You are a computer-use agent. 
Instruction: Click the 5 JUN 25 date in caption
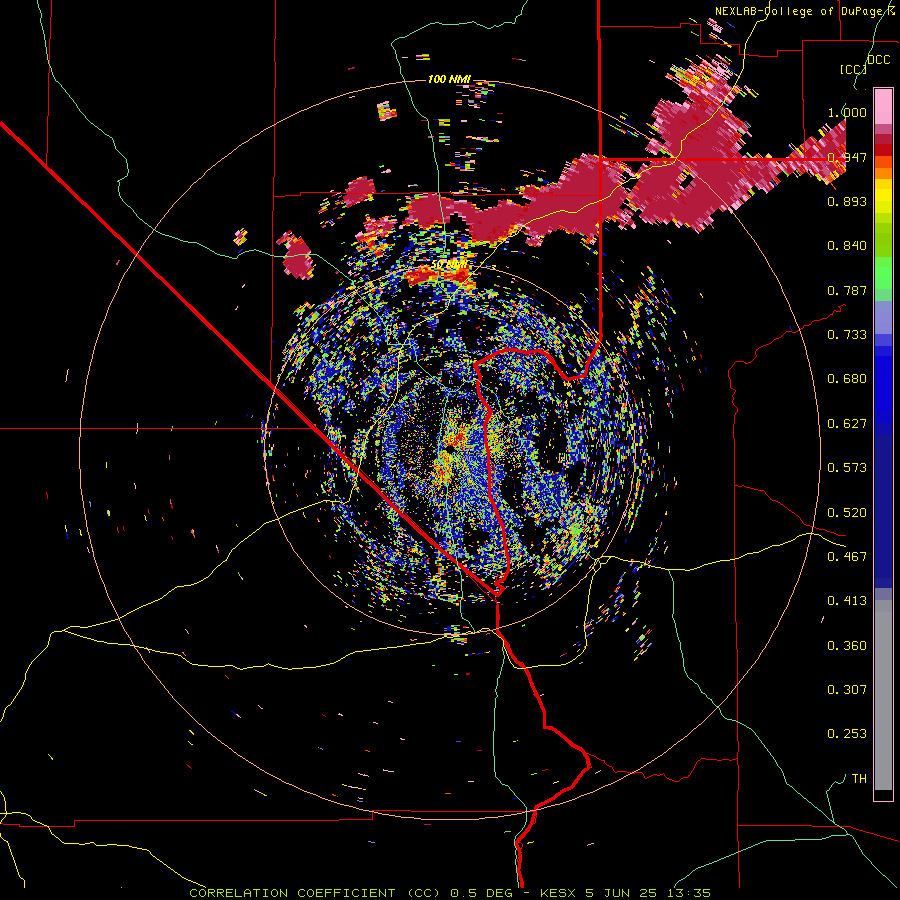[623, 893]
